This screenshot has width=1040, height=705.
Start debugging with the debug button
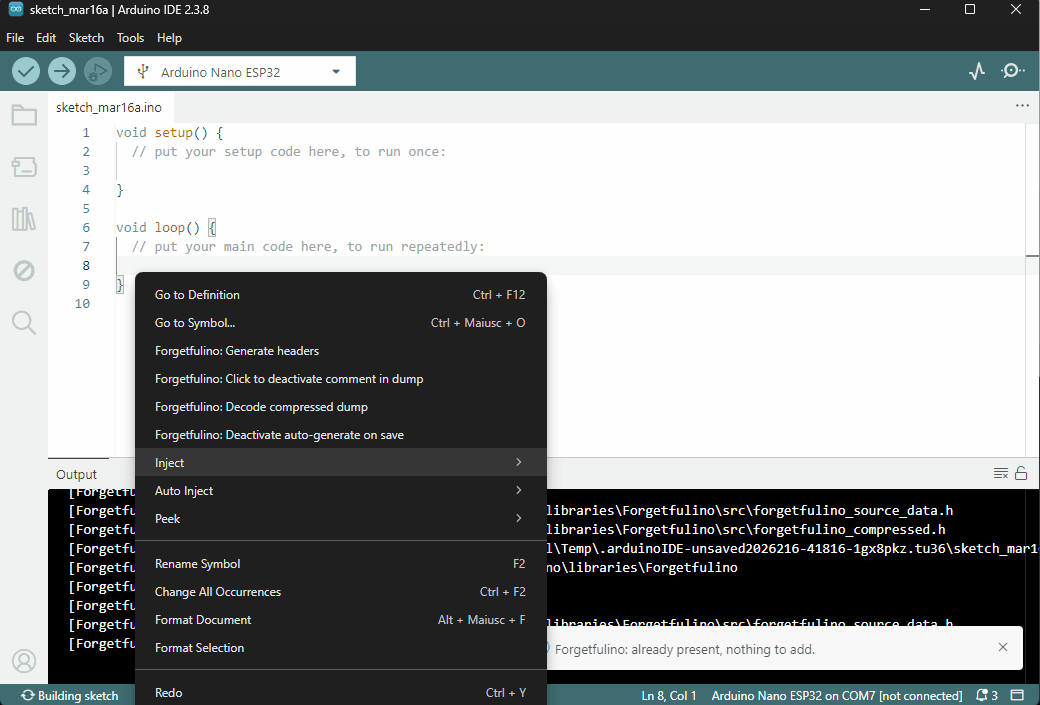pyautogui.click(x=98, y=71)
